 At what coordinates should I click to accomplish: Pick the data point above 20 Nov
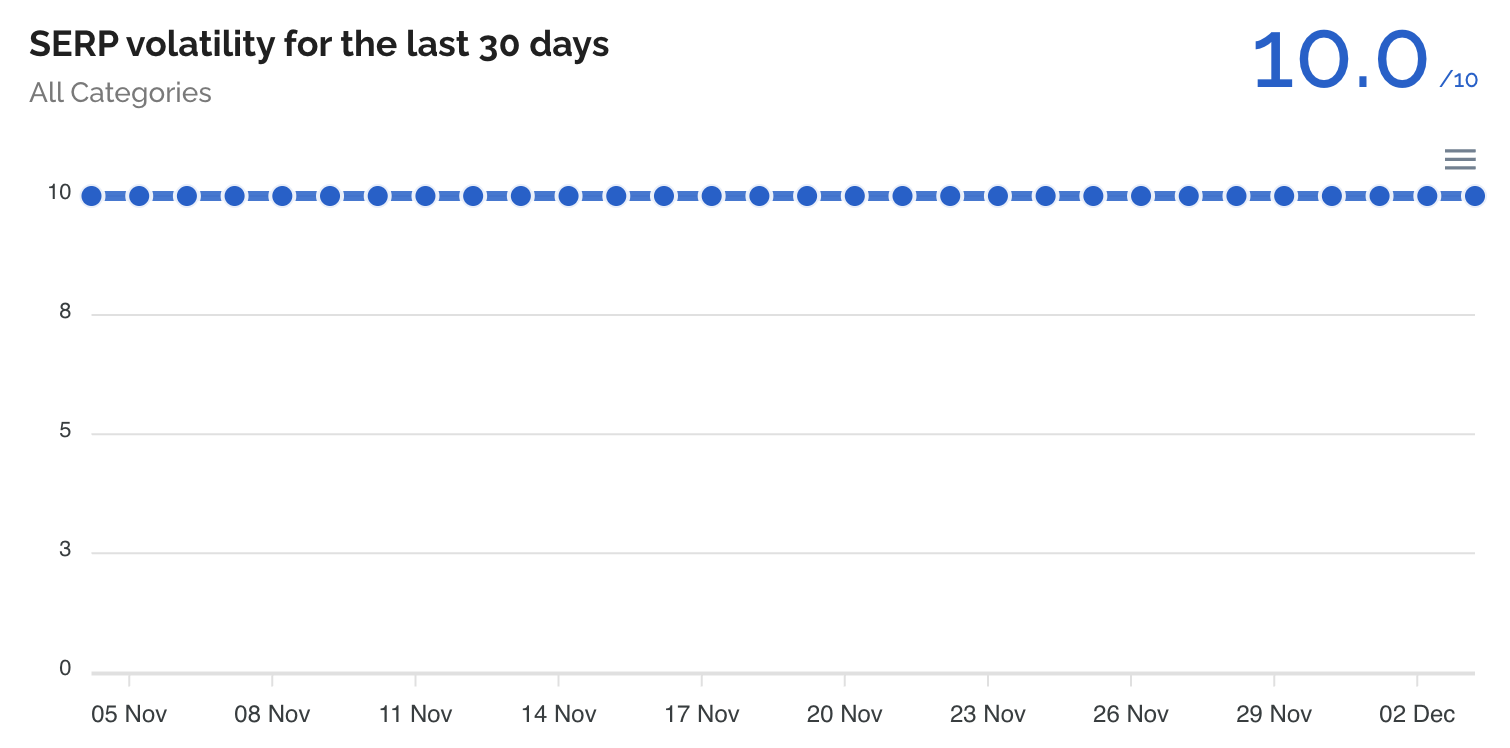(854, 196)
